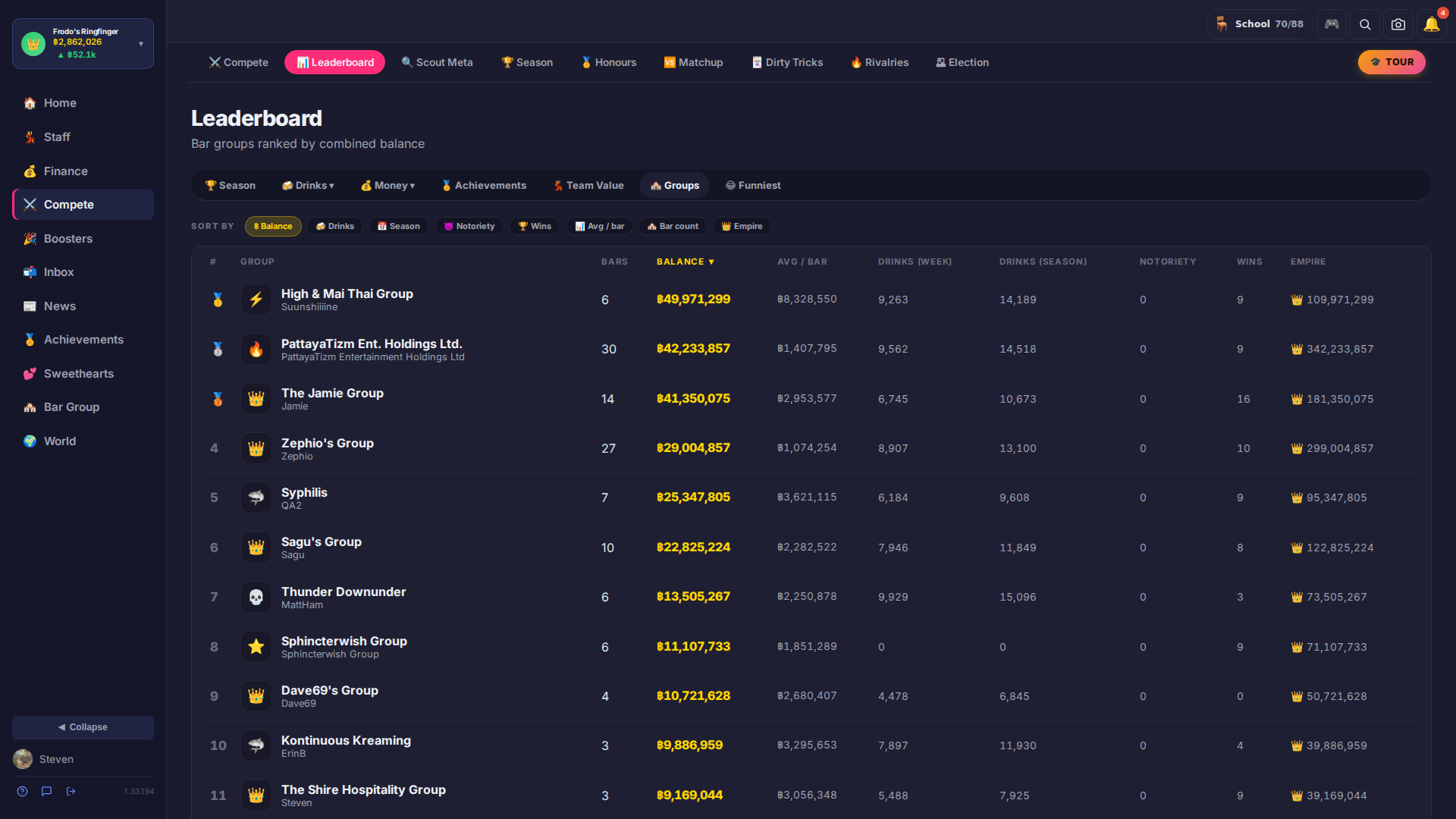Go to Home in sidebar
This screenshot has height=819, width=1456.
point(83,103)
